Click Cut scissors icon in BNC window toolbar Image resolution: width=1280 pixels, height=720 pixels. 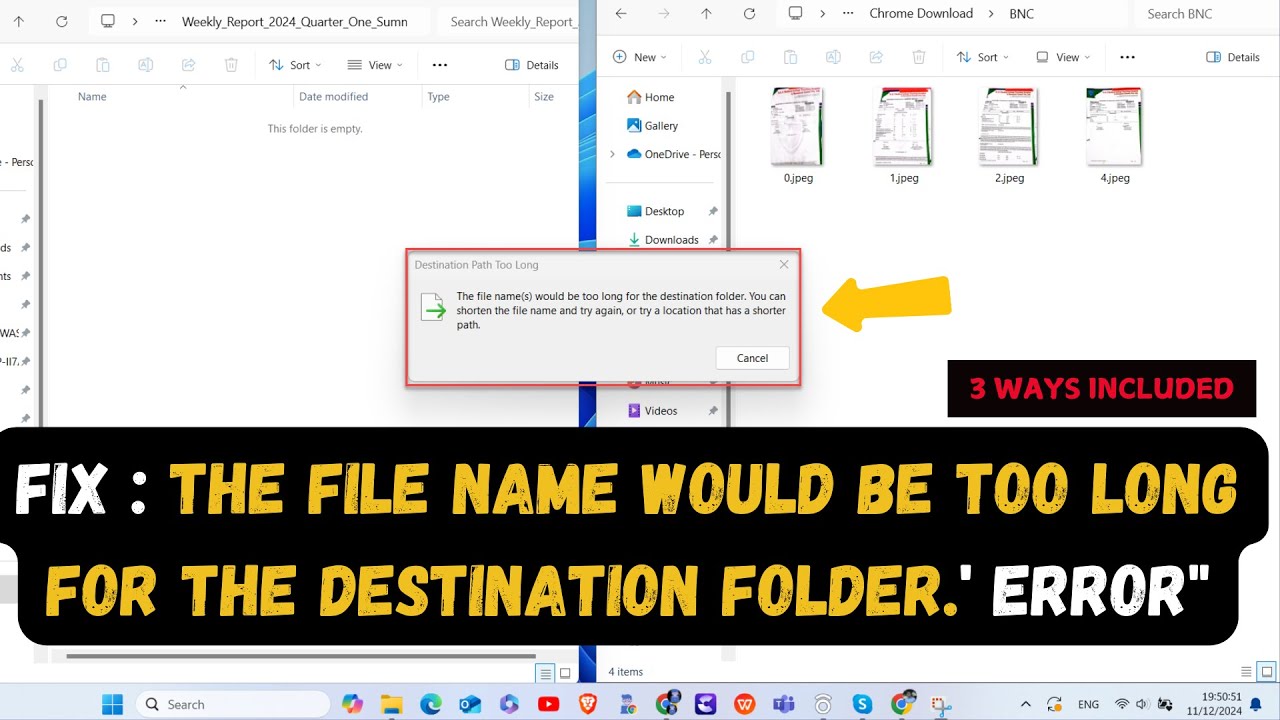pyautogui.click(x=704, y=57)
